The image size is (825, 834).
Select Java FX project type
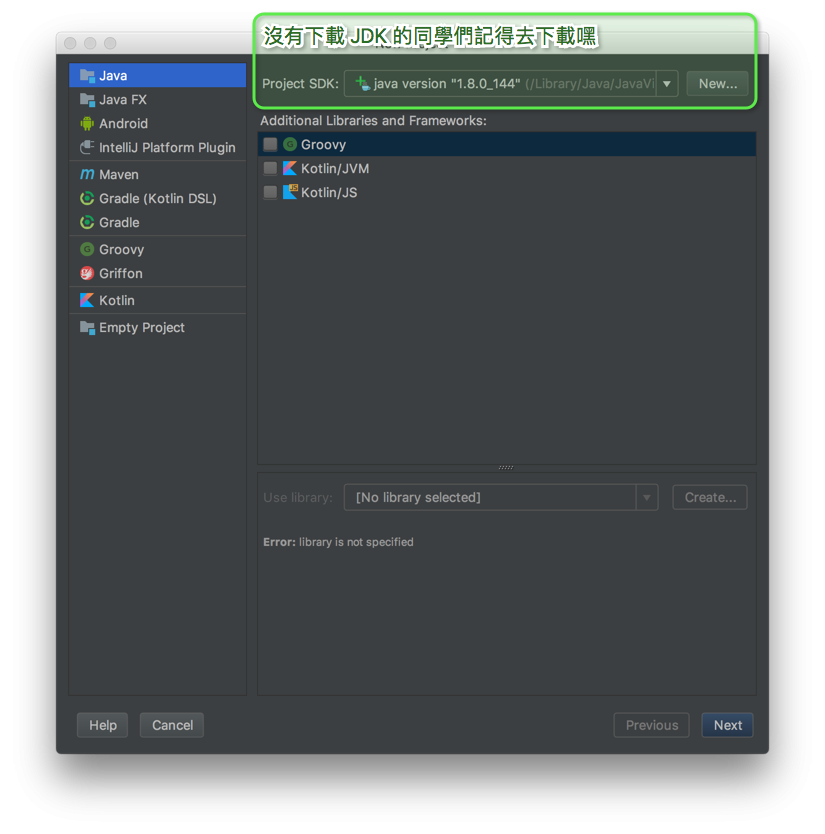[x=157, y=99]
